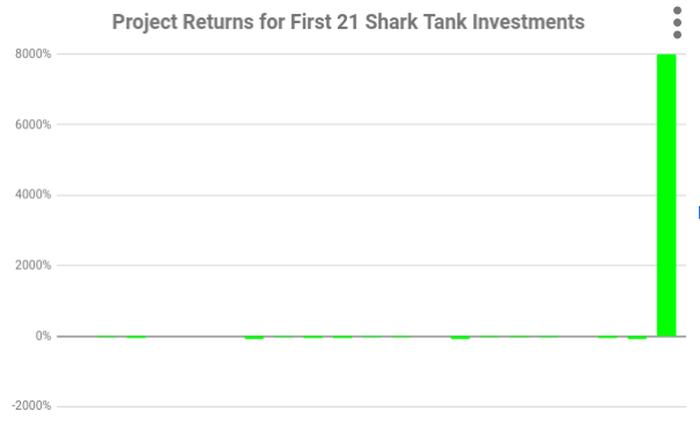700x426 pixels.
Task: Click the small negative bar beside the tall bar
Action: (637, 338)
